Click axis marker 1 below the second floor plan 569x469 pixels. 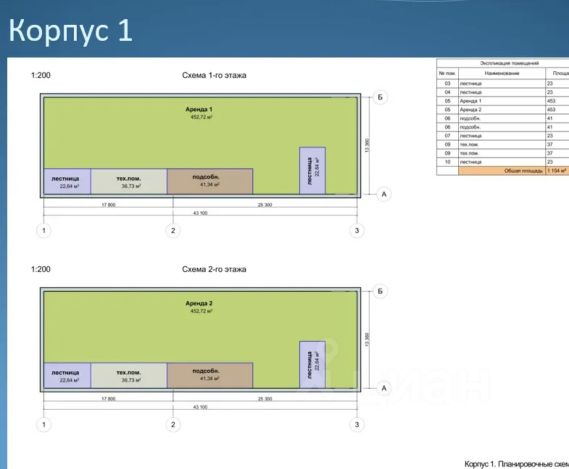(44, 425)
